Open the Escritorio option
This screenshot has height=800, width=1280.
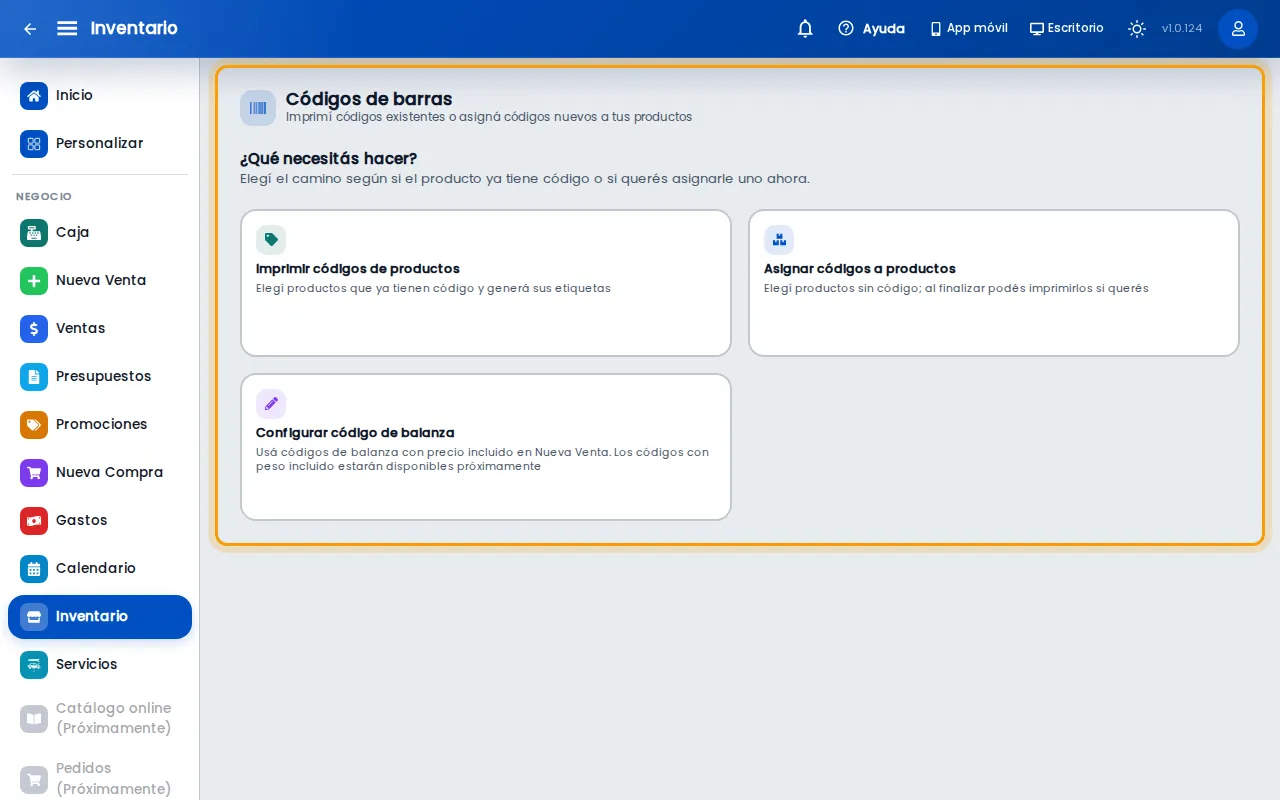1067,28
